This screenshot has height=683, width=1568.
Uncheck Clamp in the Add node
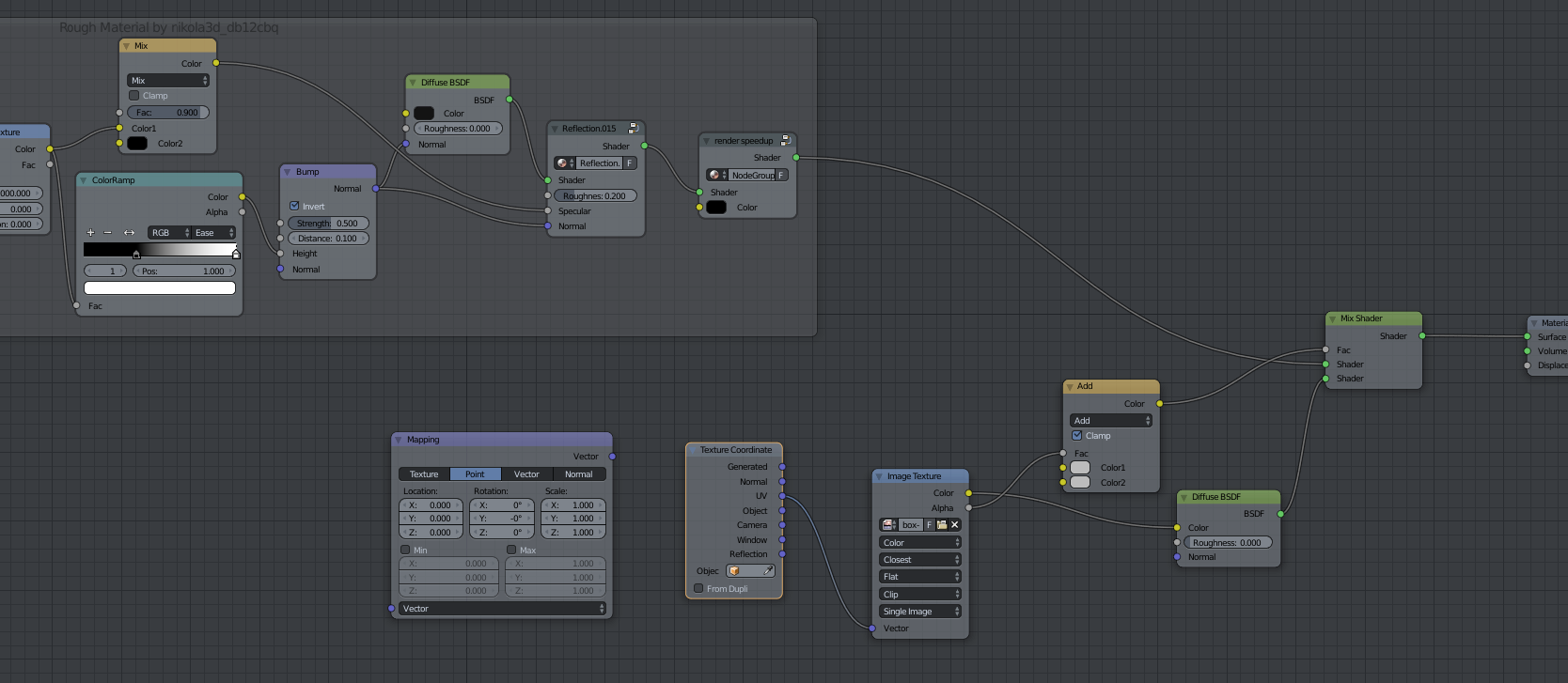coord(1077,436)
